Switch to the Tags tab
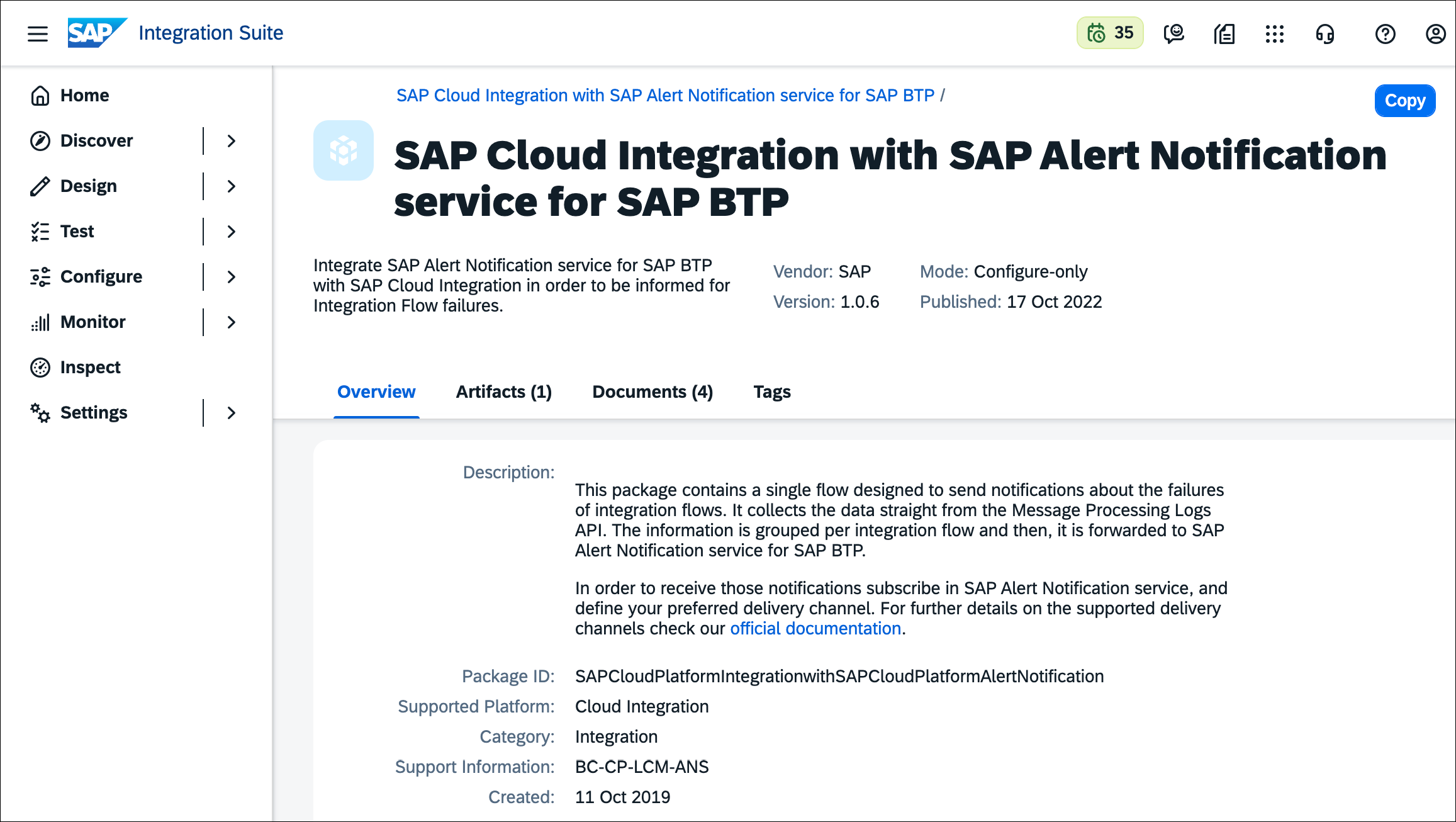The height and width of the screenshot is (822, 1456). [772, 392]
